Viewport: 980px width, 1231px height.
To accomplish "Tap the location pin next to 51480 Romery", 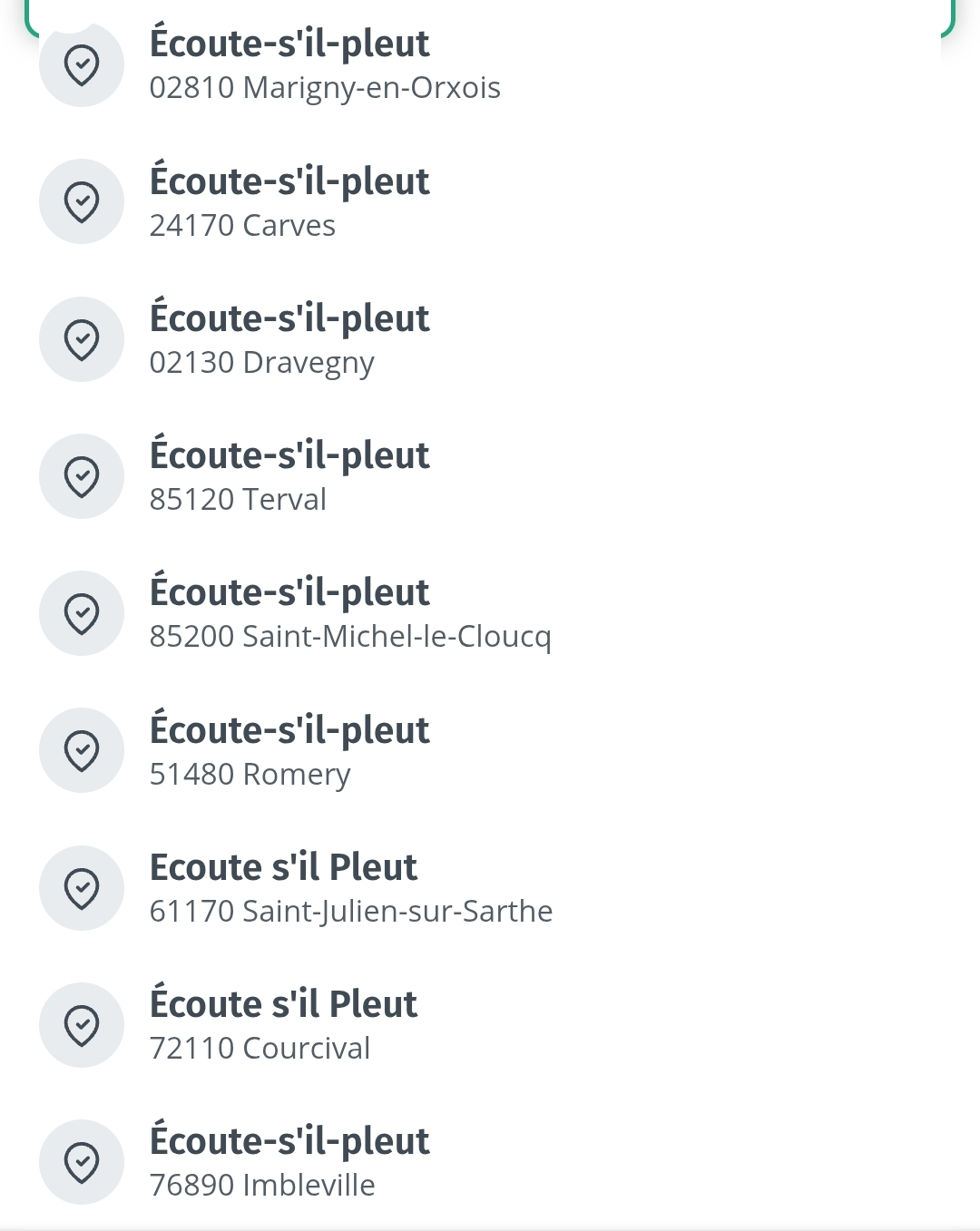I will click(82, 750).
